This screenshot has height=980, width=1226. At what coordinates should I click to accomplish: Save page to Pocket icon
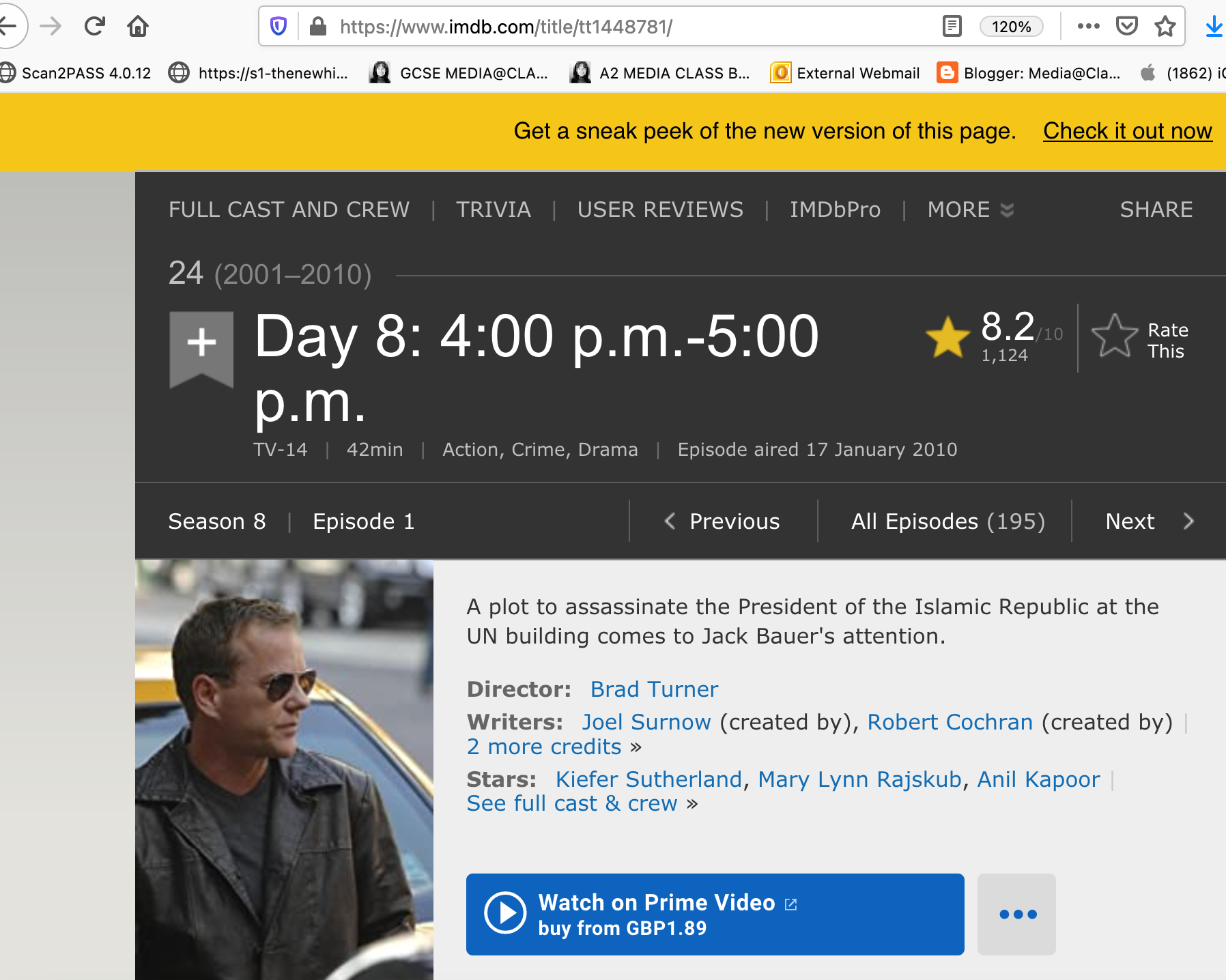click(1126, 27)
